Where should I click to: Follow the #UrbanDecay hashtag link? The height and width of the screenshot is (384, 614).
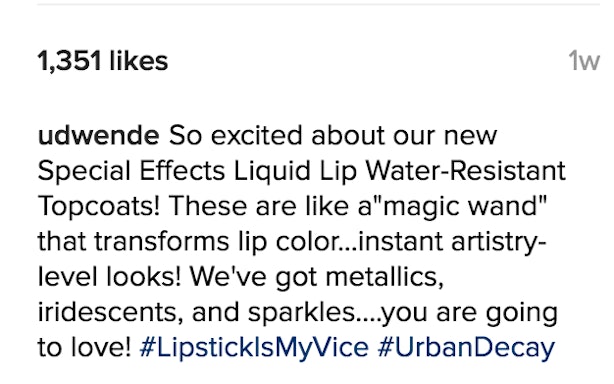pos(466,347)
